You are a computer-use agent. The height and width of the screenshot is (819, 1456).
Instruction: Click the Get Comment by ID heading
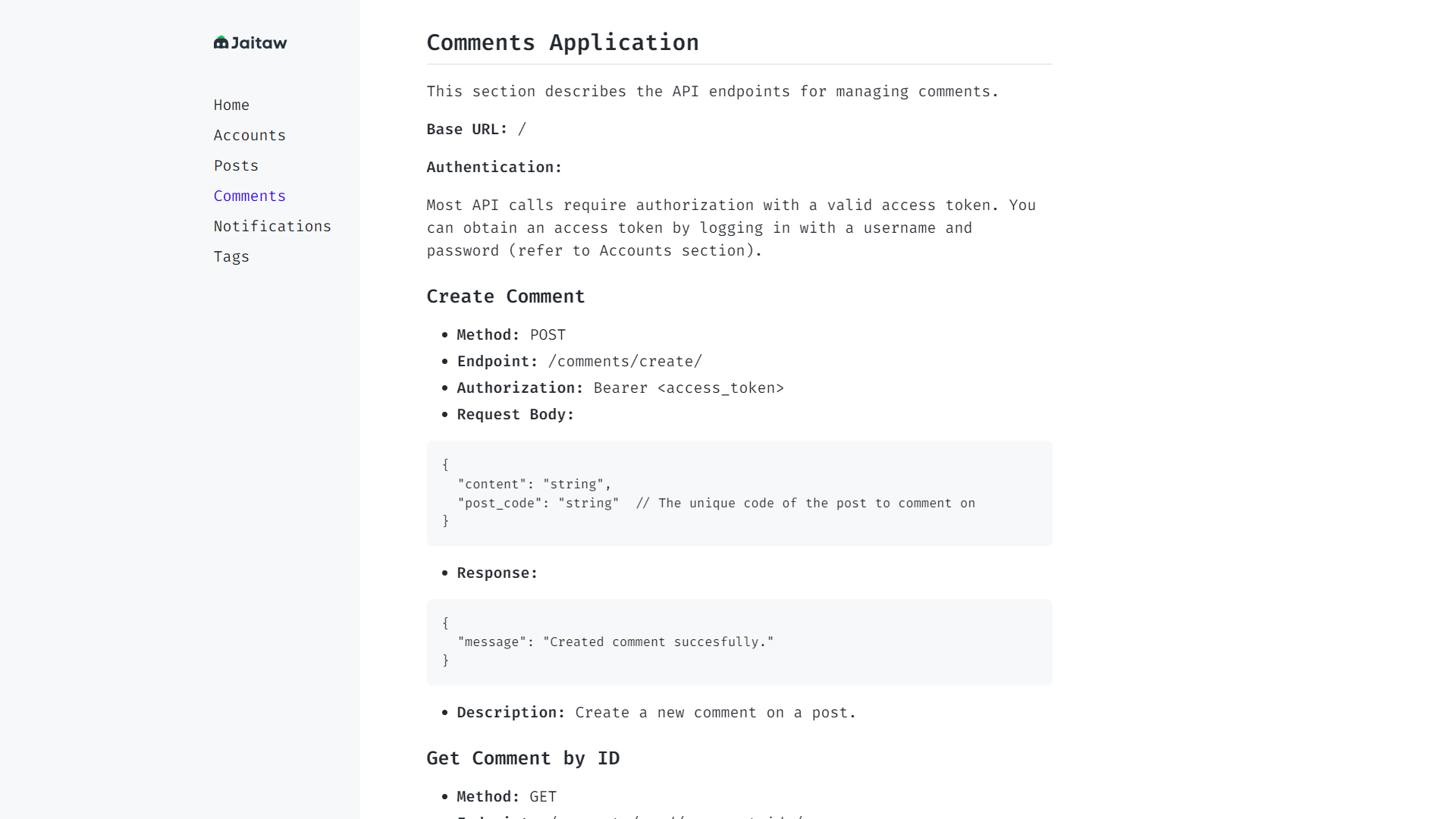[522, 758]
